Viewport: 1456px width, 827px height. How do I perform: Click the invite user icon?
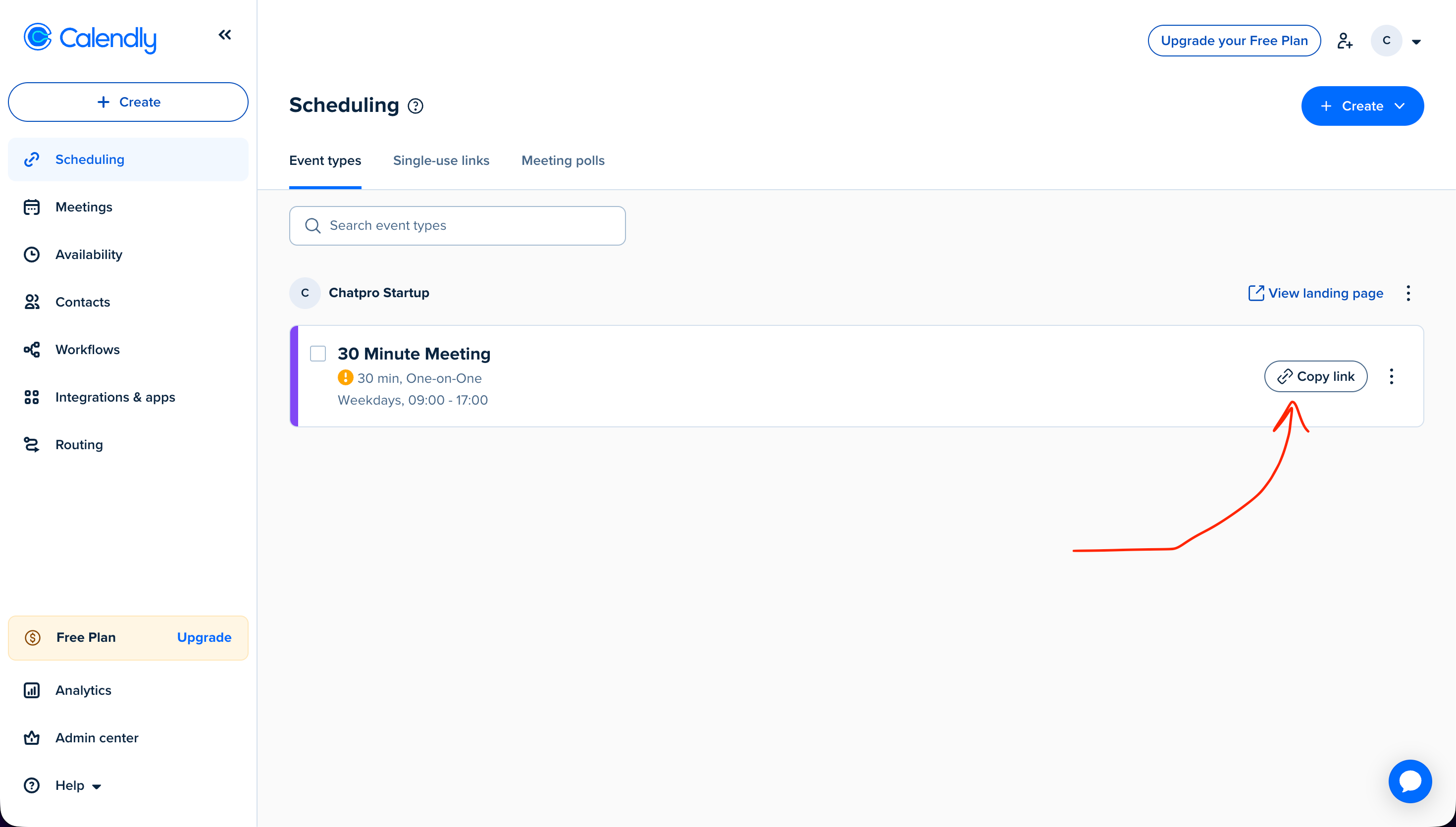1344,41
